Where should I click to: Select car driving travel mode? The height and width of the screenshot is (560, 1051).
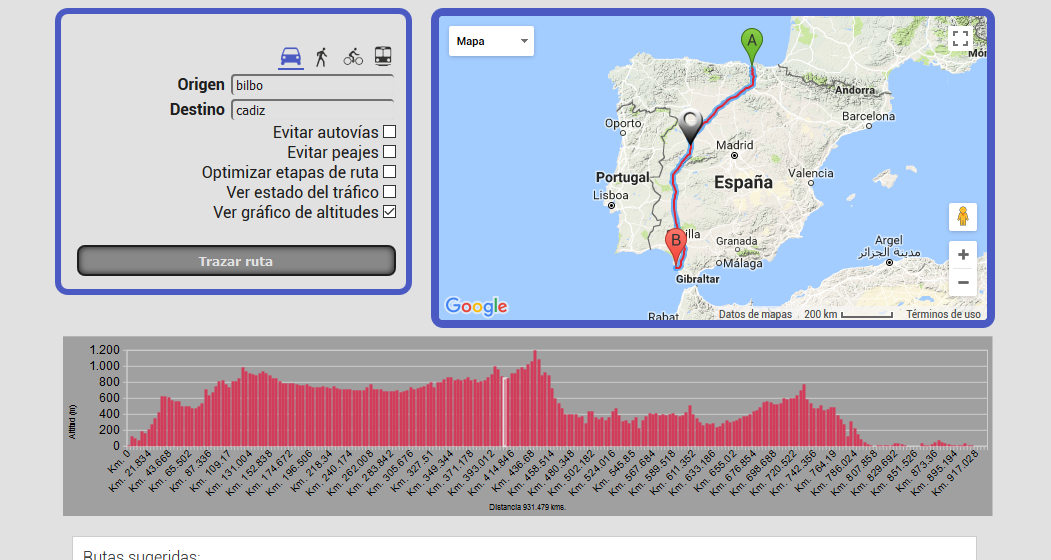coord(291,57)
